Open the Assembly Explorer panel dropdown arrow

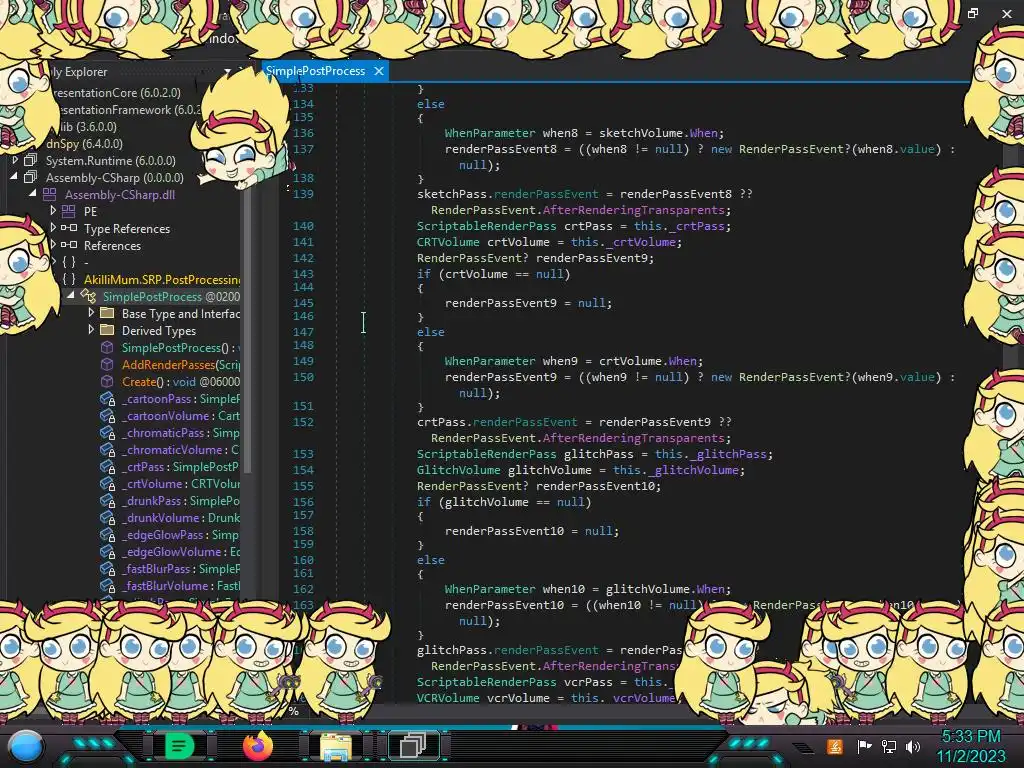pyautogui.click(x=227, y=71)
